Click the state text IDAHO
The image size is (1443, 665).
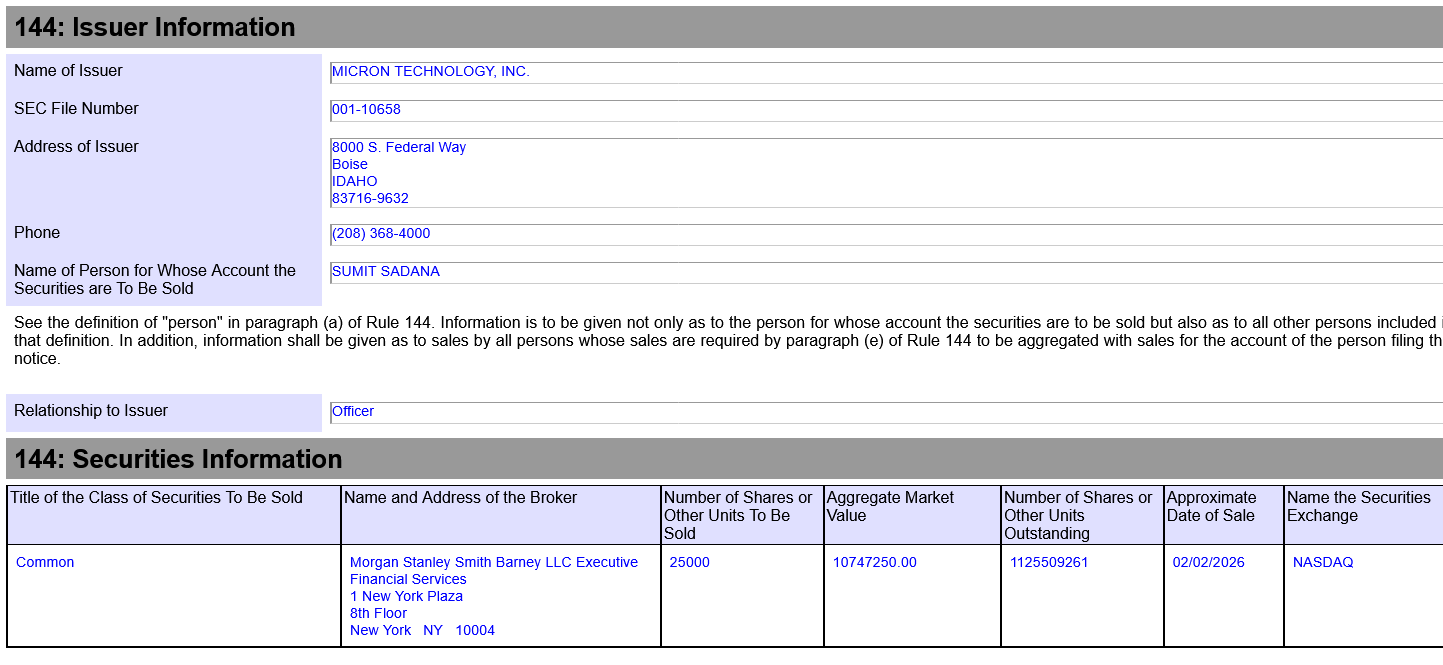click(355, 181)
